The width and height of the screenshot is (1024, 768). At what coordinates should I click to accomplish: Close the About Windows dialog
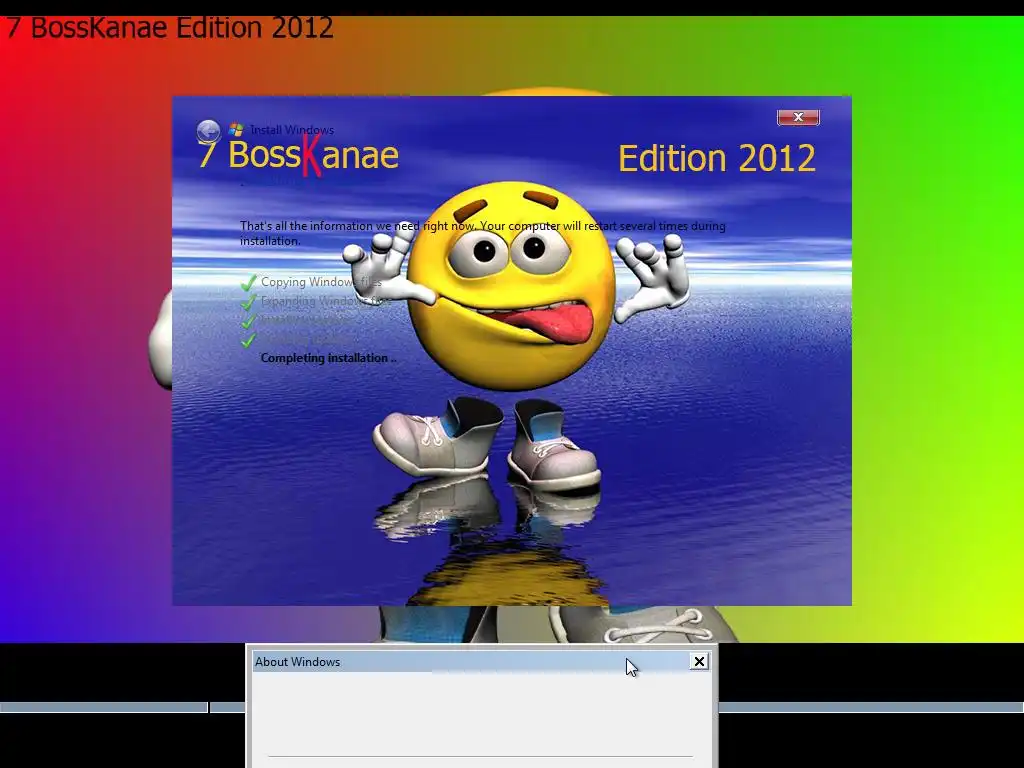pyautogui.click(x=699, y=662)
